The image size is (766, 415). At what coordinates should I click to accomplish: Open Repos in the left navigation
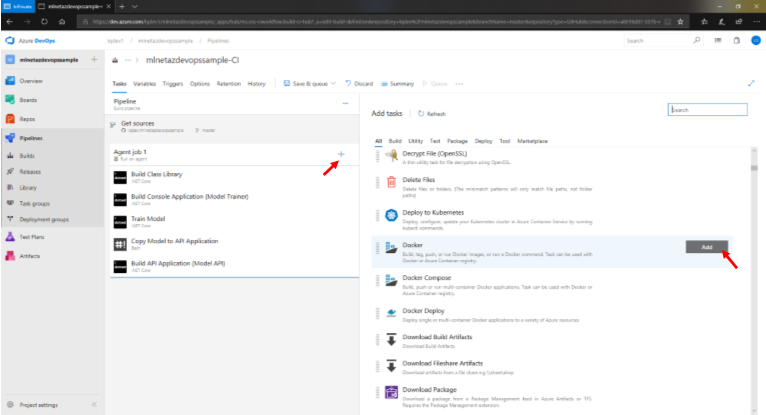29,118
